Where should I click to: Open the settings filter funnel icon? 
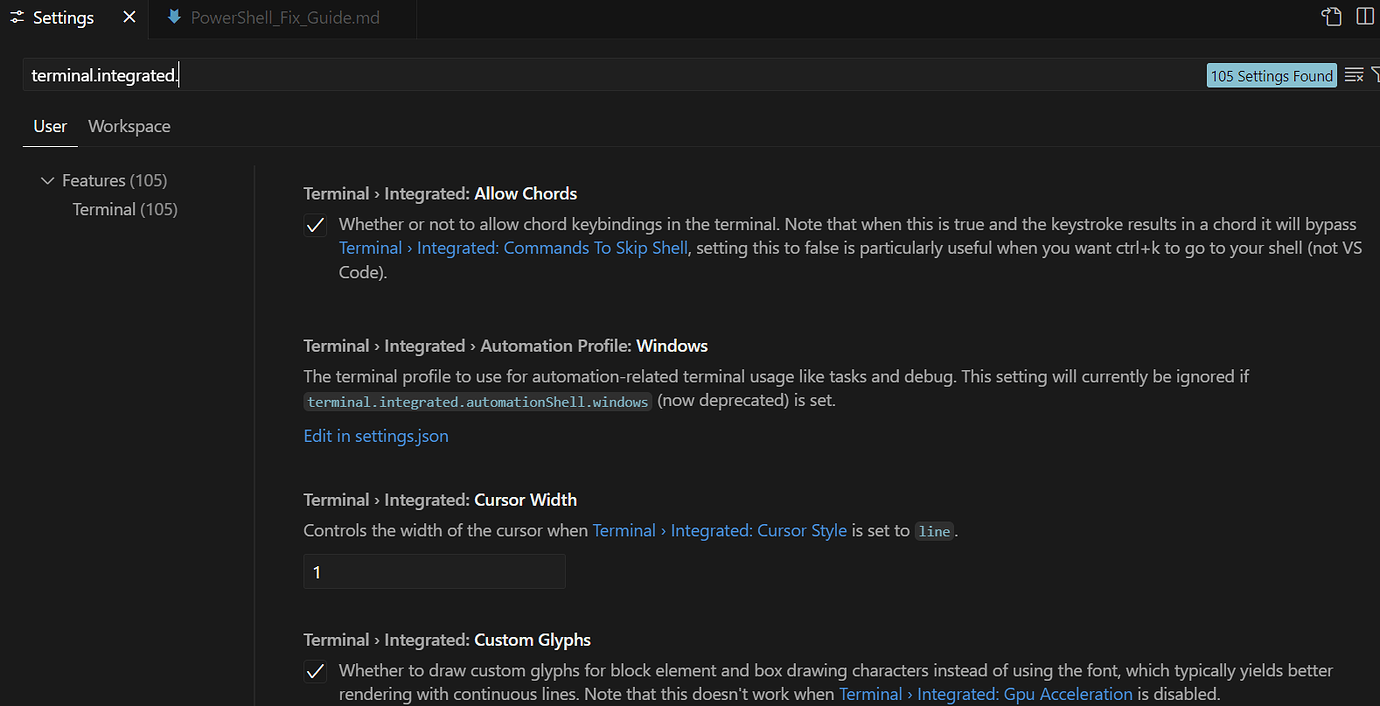(1376, 75)
